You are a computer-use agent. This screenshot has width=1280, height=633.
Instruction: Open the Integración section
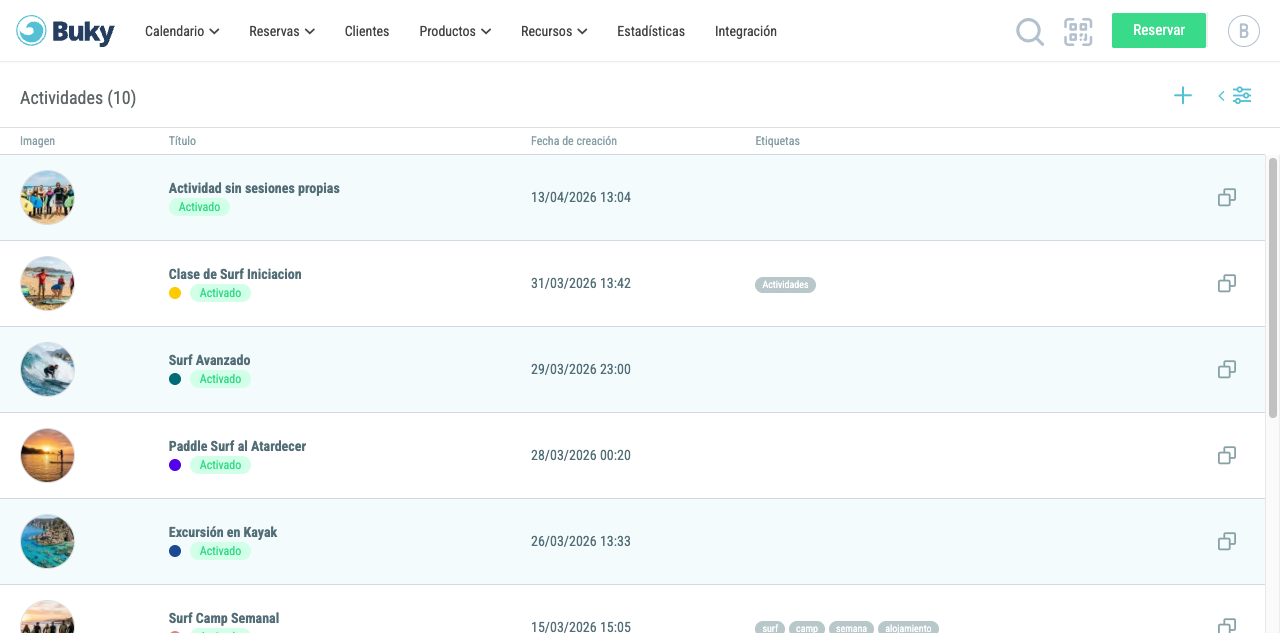click(x=746, y=31)
